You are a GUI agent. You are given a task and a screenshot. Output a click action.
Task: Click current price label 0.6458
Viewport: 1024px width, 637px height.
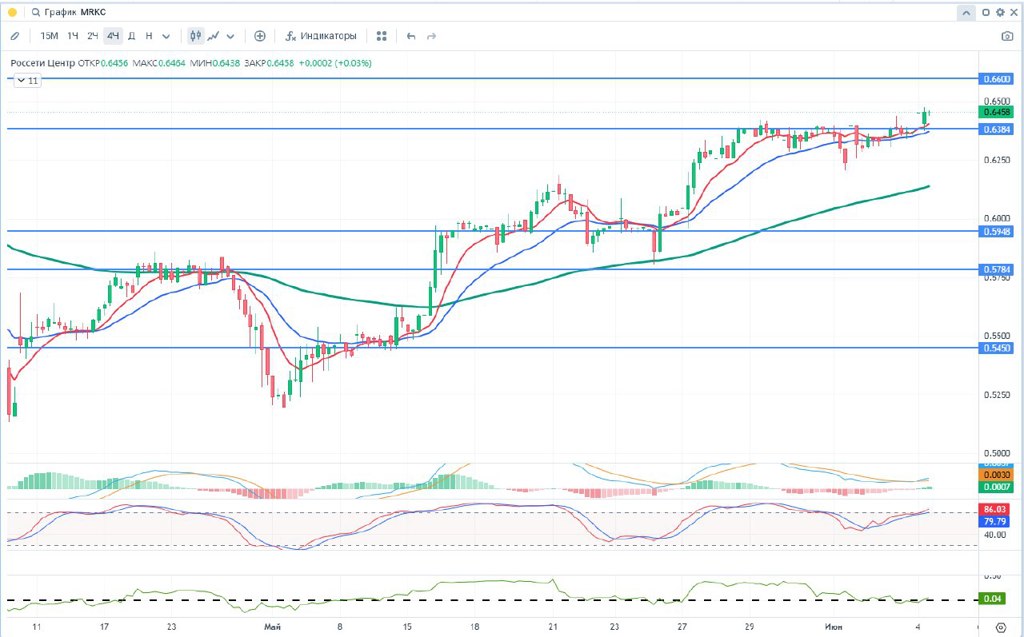click(997, 112)
